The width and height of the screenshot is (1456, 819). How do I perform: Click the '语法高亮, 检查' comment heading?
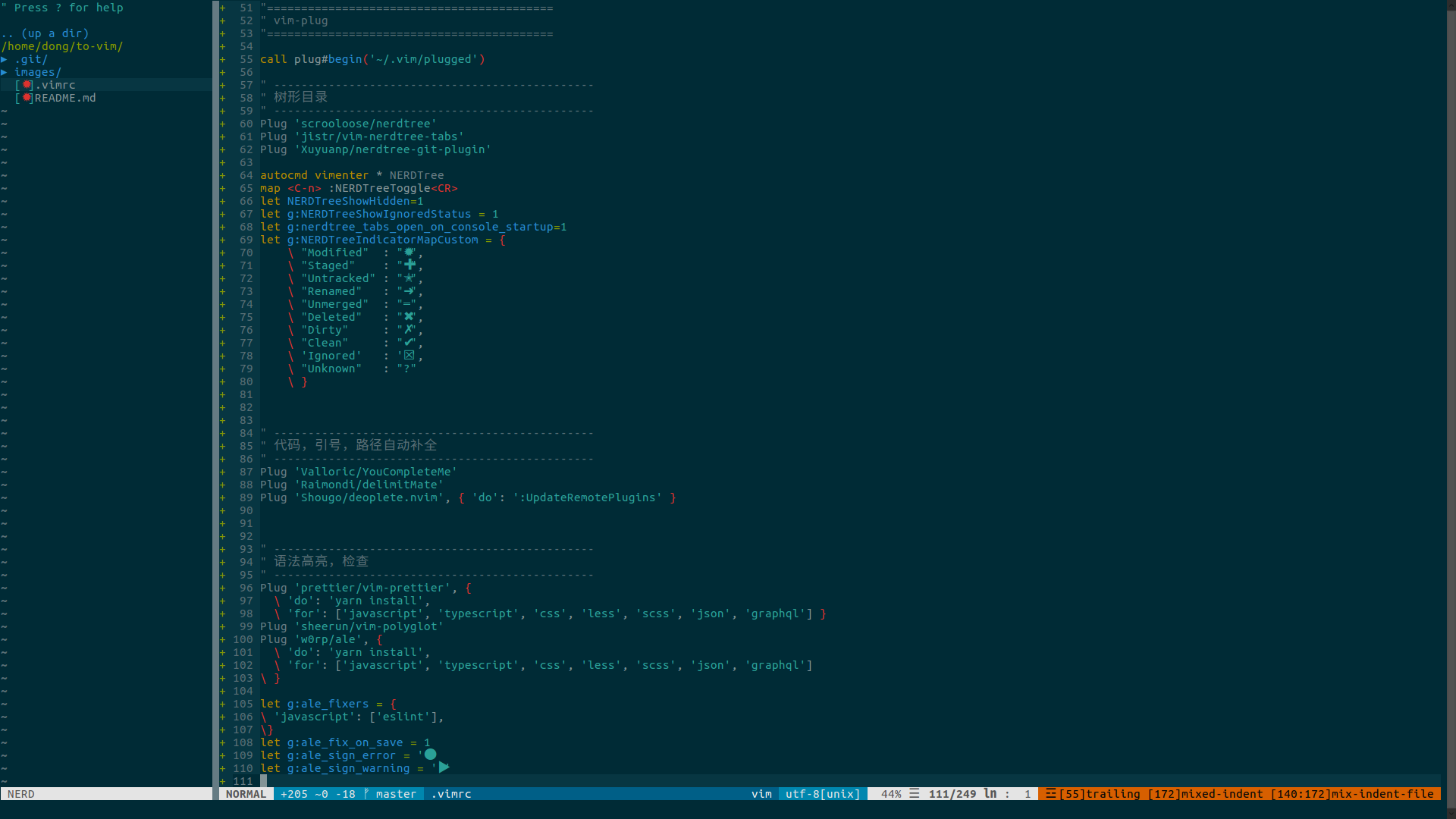point(321,561)
